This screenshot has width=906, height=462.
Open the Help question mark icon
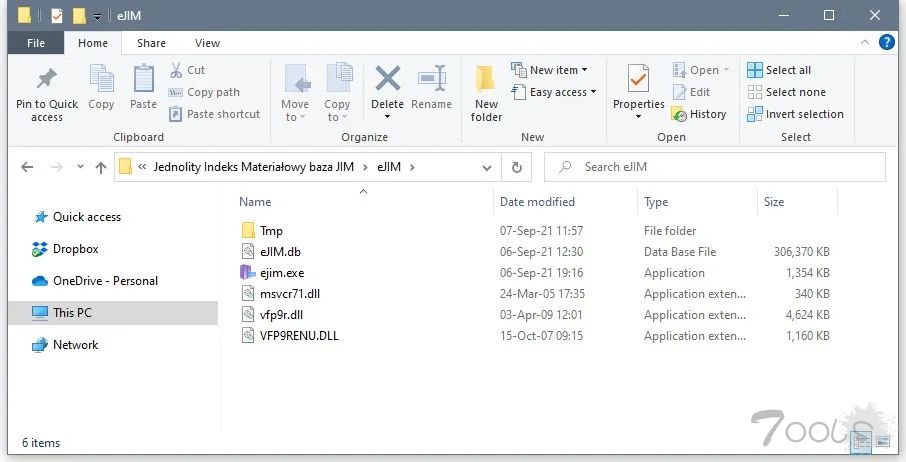(886, 42)
